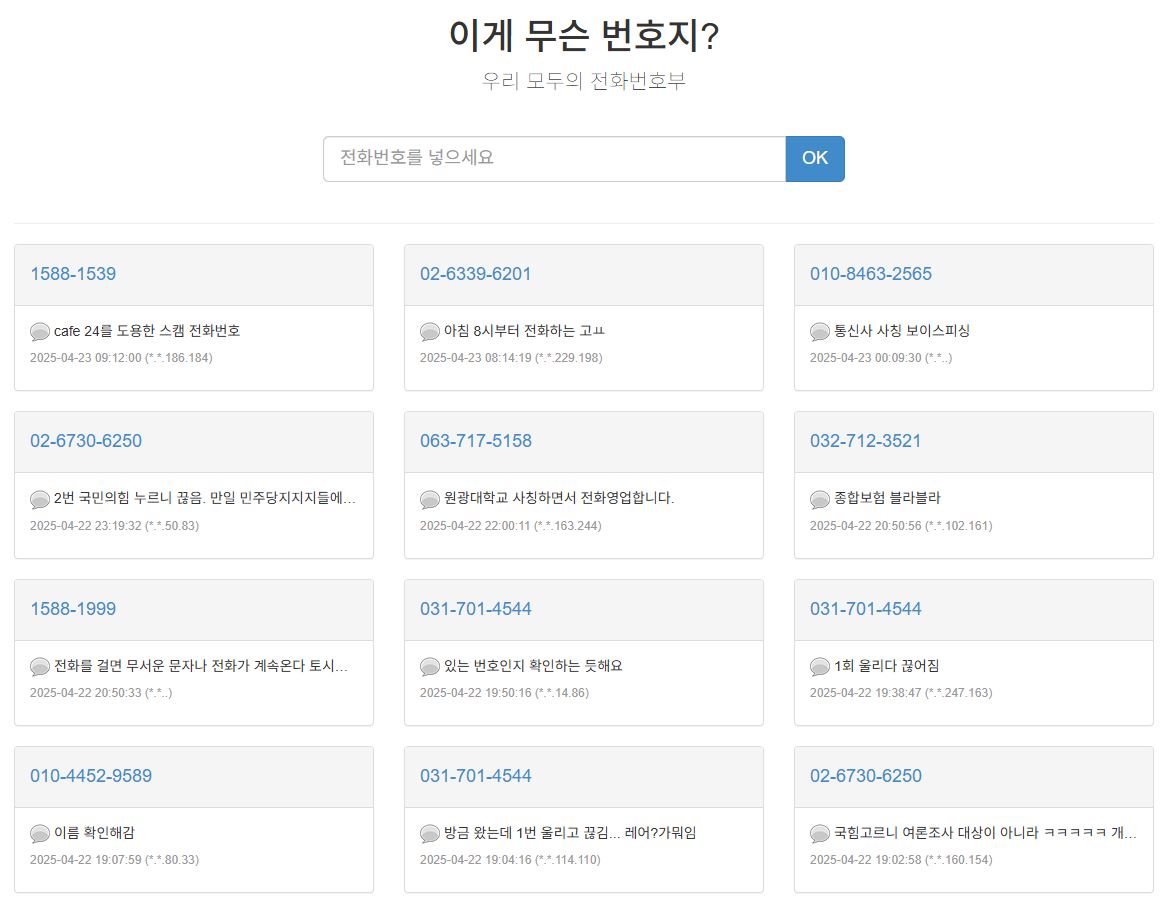
Task: Click the comment icon beside 1회 울리다 끊어짐
Action: [x=819, y=666]
